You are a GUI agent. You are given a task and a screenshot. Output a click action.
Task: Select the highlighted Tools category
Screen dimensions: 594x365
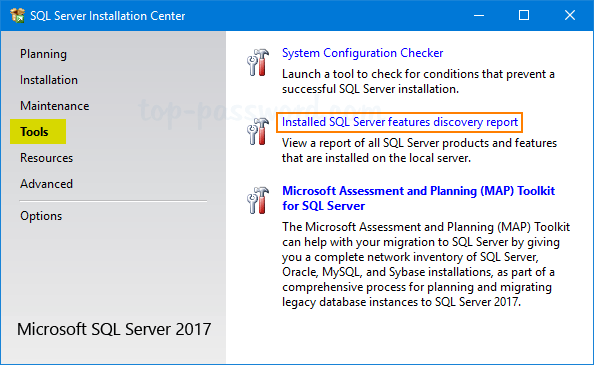pos(38,131)
